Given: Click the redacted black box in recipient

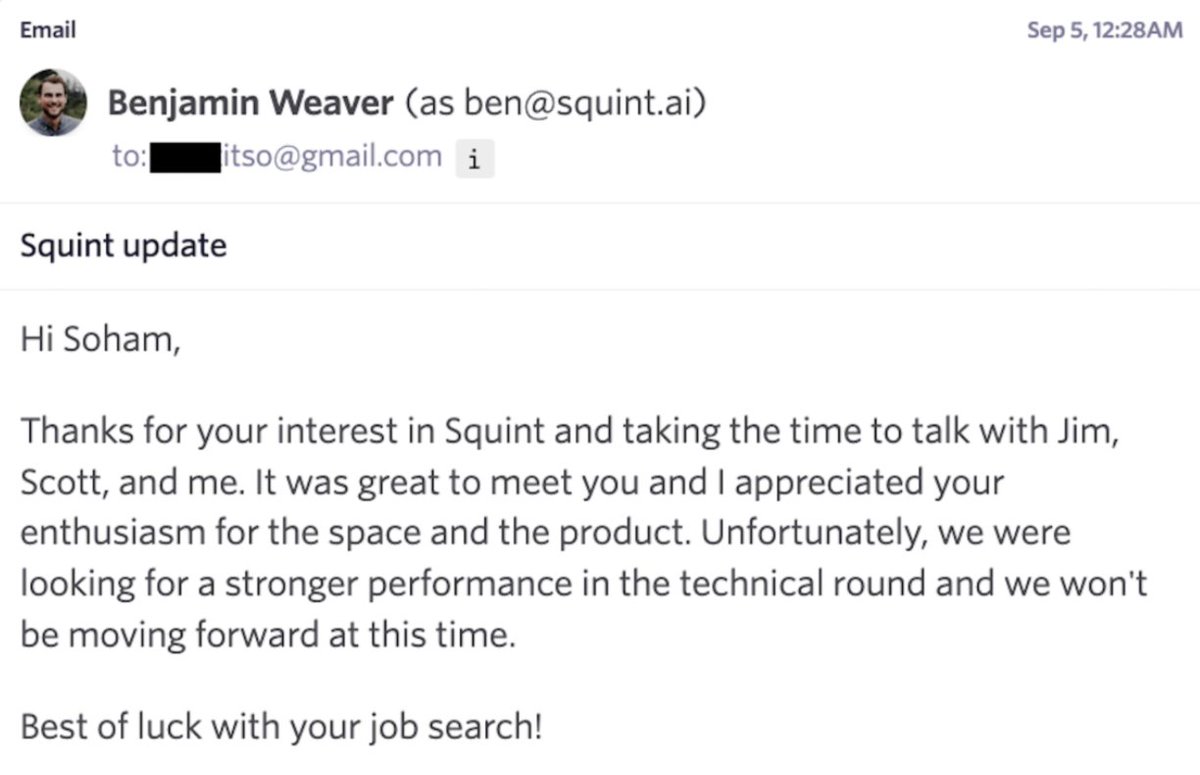Looking at the screenshot, I should coord(185,158).
